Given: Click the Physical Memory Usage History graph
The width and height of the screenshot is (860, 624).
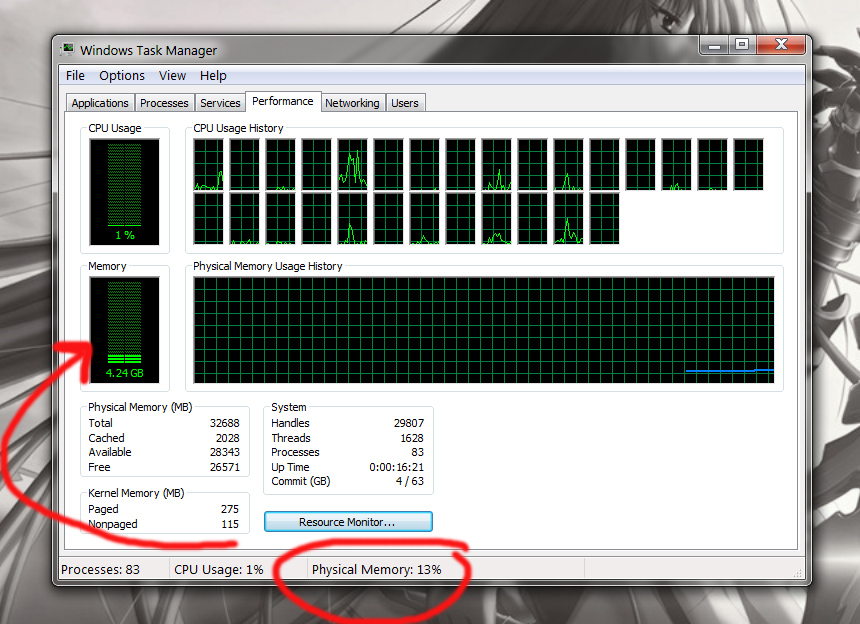Looking at the screenshot, I should 484,330.
